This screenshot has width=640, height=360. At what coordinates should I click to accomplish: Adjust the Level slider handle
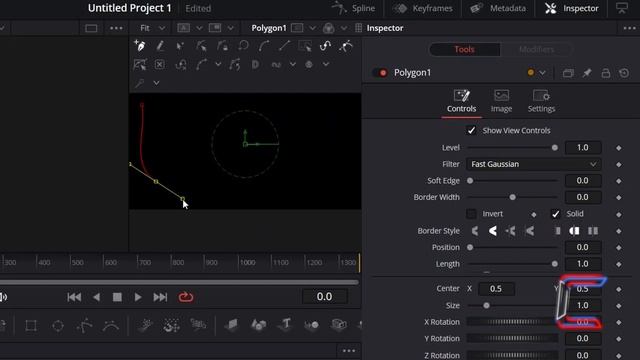pos(555,148)
